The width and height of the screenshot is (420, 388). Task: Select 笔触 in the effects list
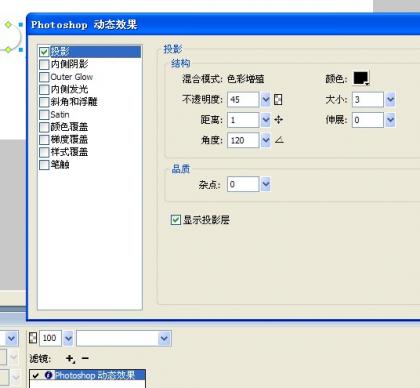[x=60, y=165]
